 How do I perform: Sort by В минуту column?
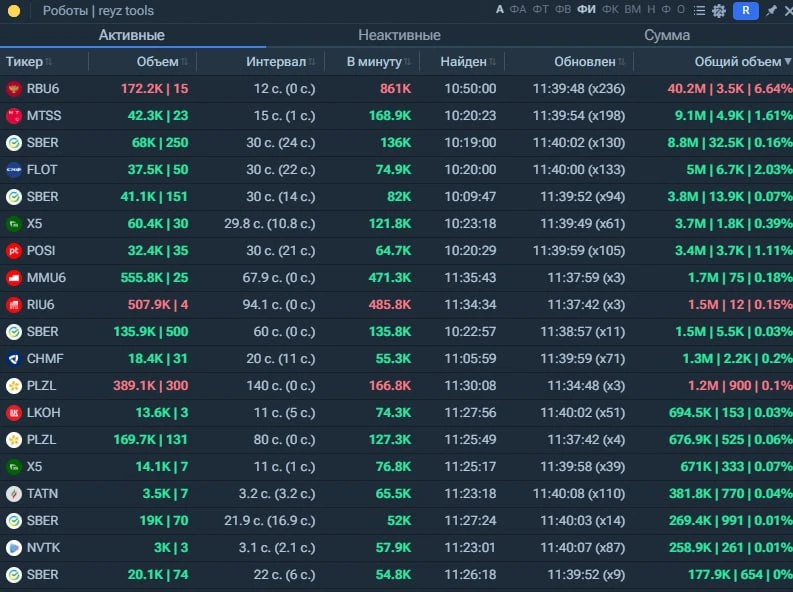tap(378, 62)
